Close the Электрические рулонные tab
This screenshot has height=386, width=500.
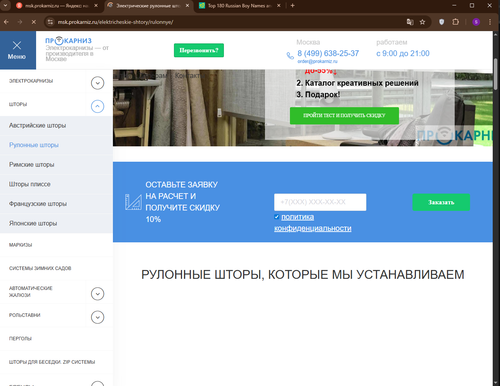point(187,6)
